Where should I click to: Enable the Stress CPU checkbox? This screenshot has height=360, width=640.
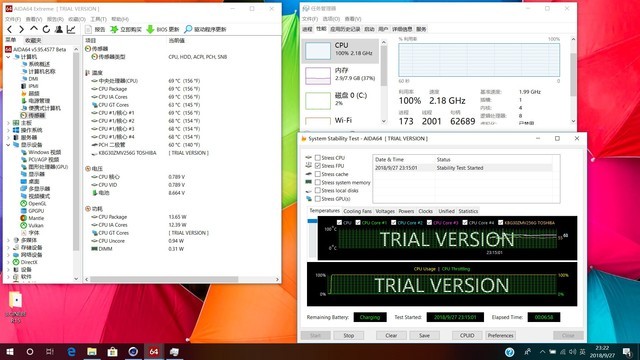pos(318,158)
